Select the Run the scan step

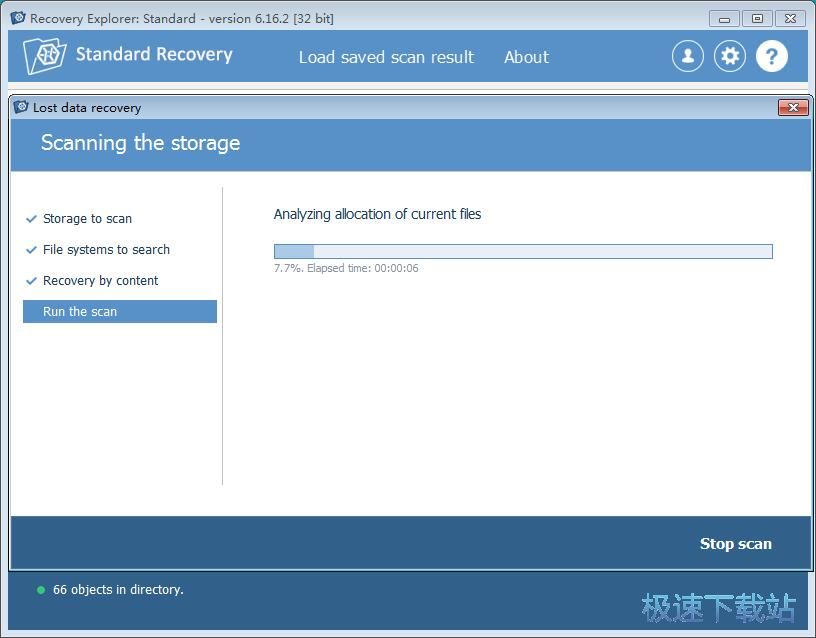(120, 311)
